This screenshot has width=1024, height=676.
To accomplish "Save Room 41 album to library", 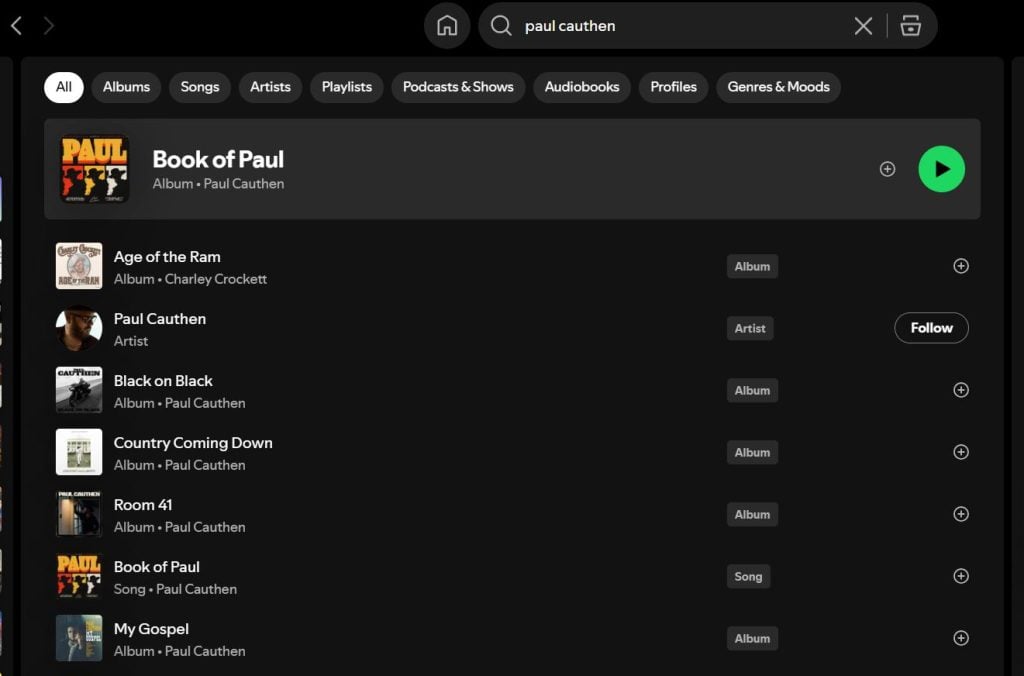I will point(960,514).
